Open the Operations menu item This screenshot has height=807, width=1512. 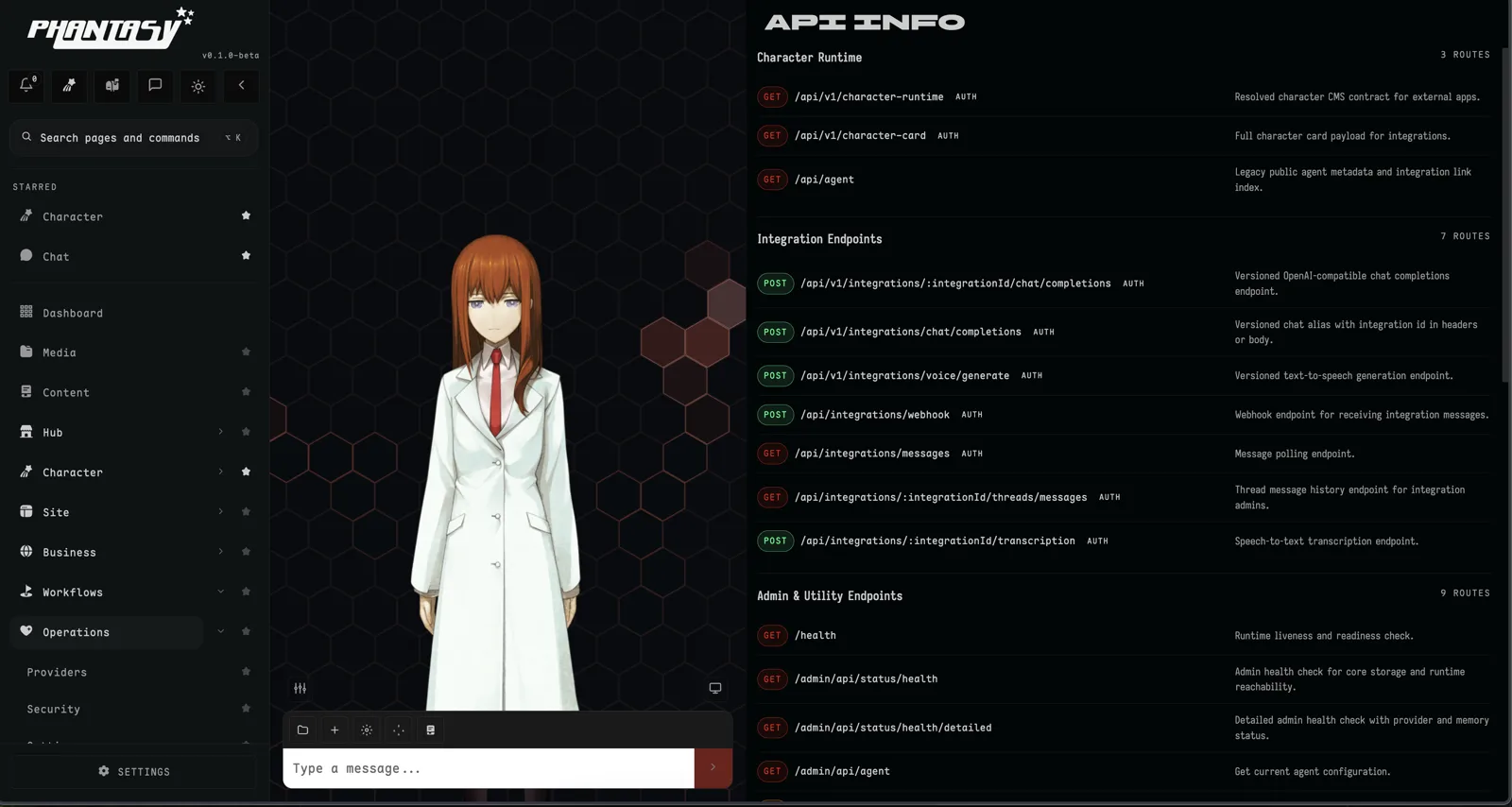tap(107, 632)
